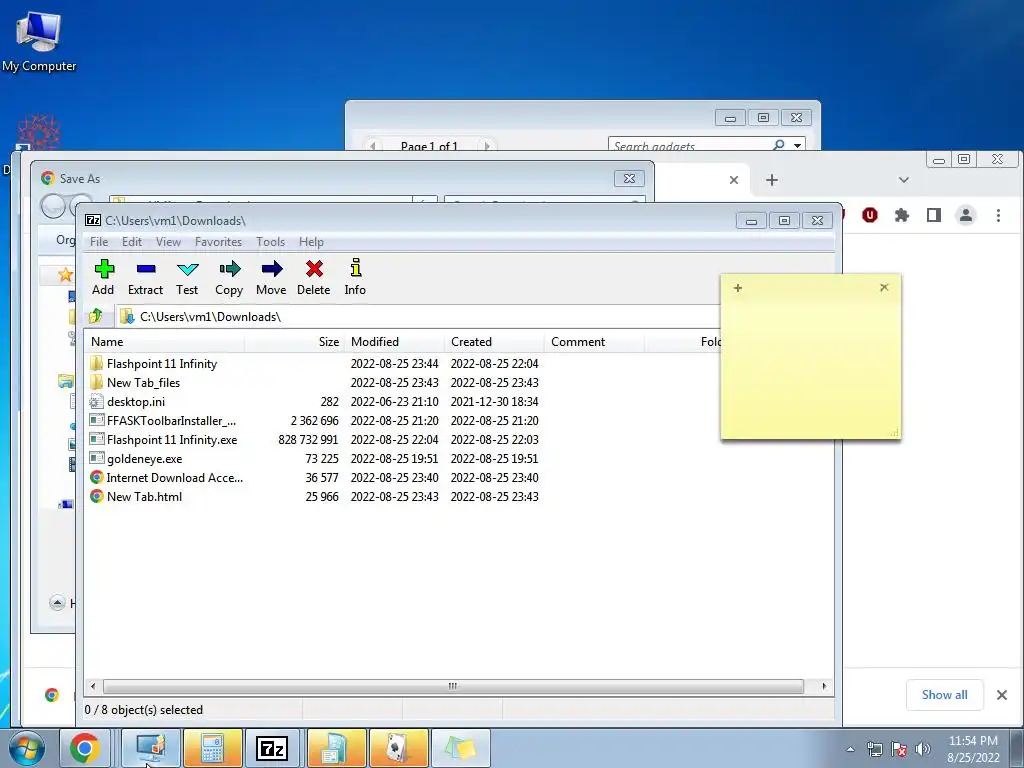Select the goldeneye.exe file row
The width and height of the screenshot is (1024, 768).
pos(314,458)
